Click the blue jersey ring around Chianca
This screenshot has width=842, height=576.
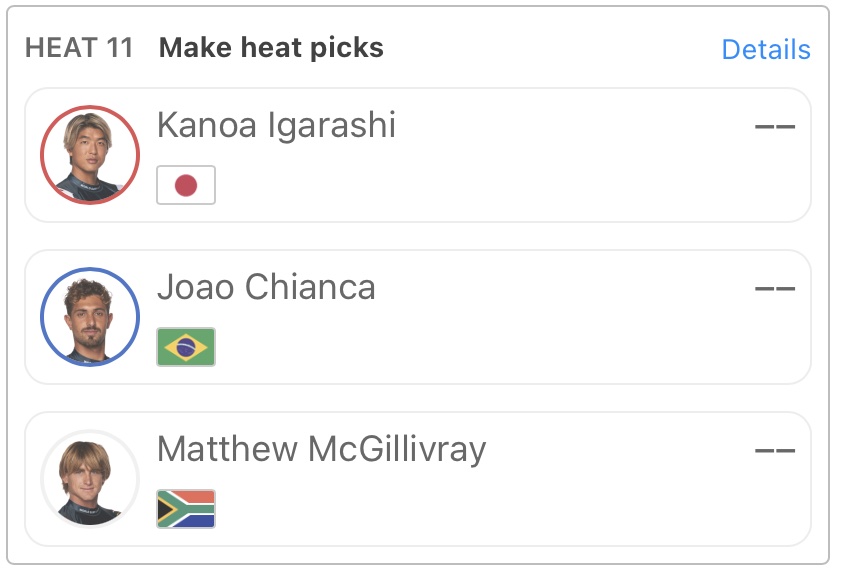43,317
